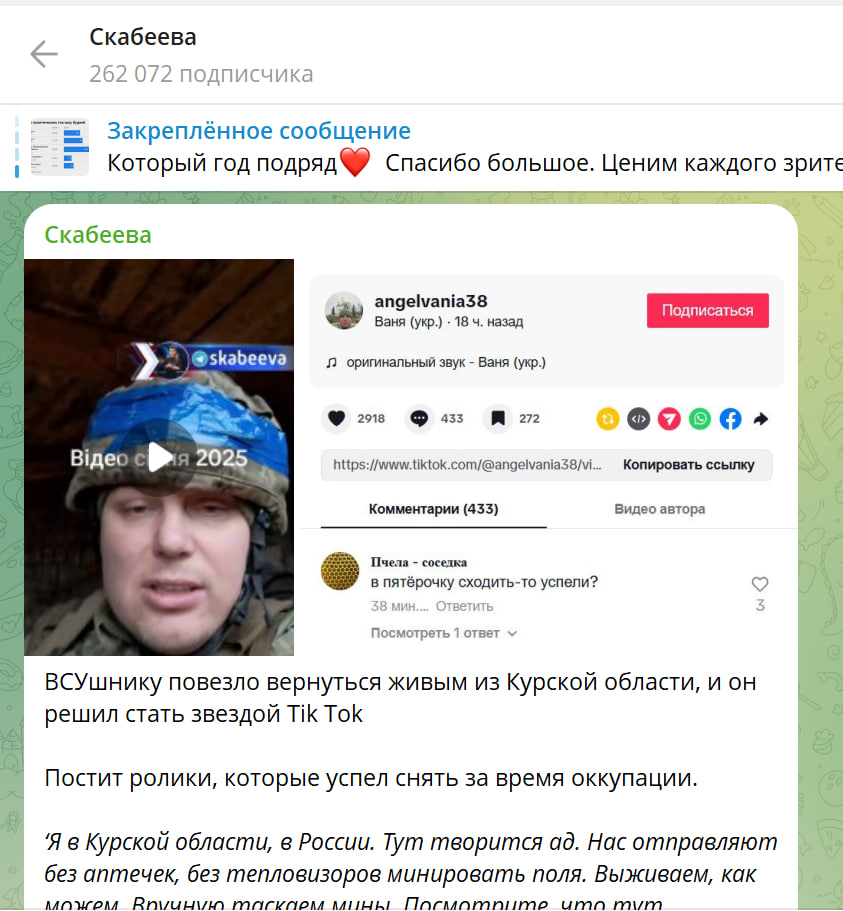Viewport: 843px width, 911px height.
Task: Share the video to Facebook
Action: pyautogui.click(x=730, y=419)
